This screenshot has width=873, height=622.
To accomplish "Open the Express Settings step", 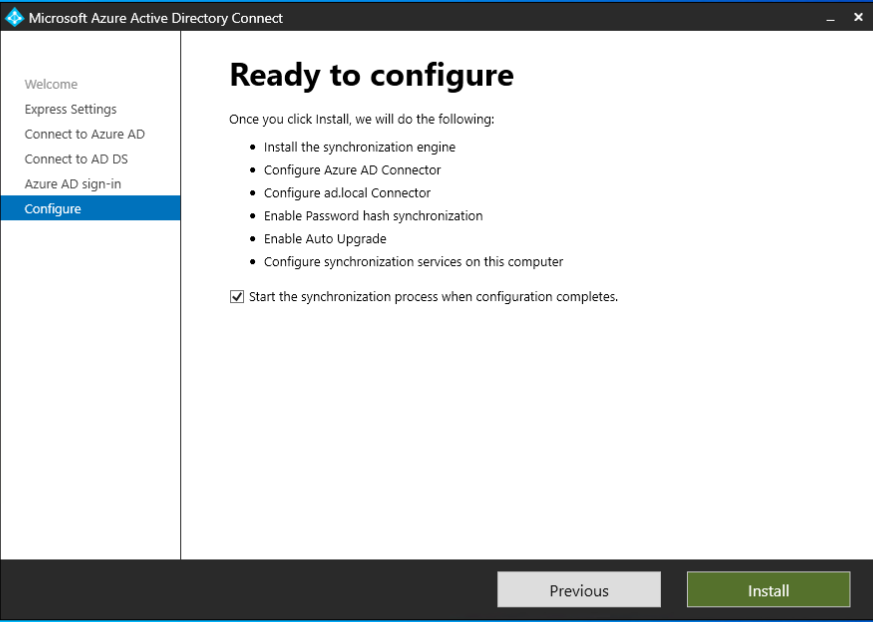I will tap(70, 109).
